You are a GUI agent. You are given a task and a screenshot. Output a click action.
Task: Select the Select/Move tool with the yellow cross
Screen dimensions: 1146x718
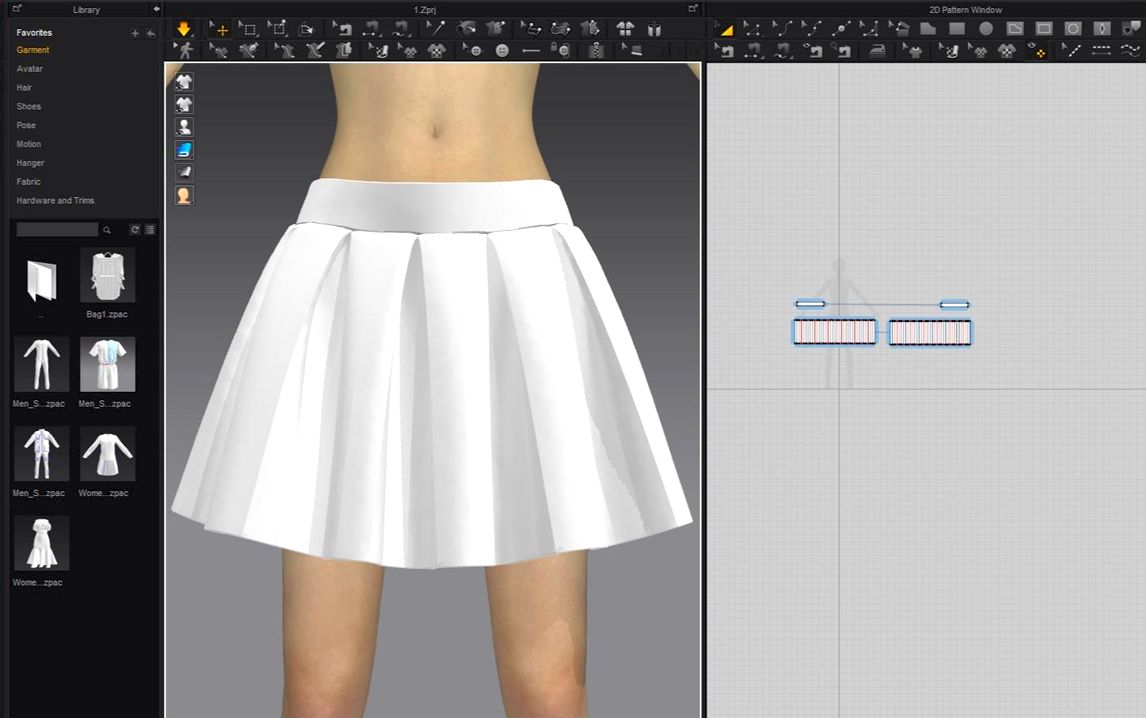218,29
